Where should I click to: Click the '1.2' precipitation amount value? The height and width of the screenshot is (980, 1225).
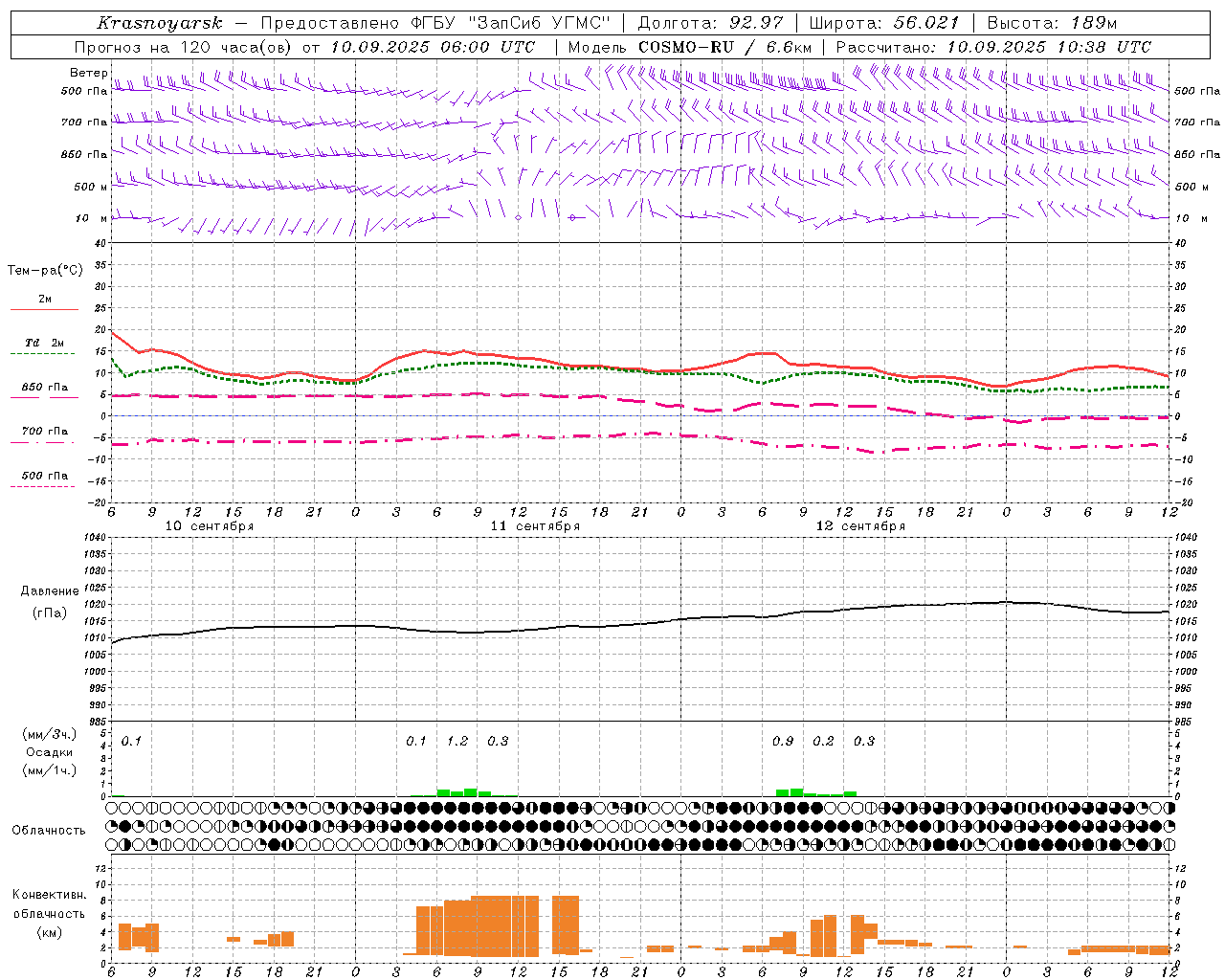tap(457, 741)
